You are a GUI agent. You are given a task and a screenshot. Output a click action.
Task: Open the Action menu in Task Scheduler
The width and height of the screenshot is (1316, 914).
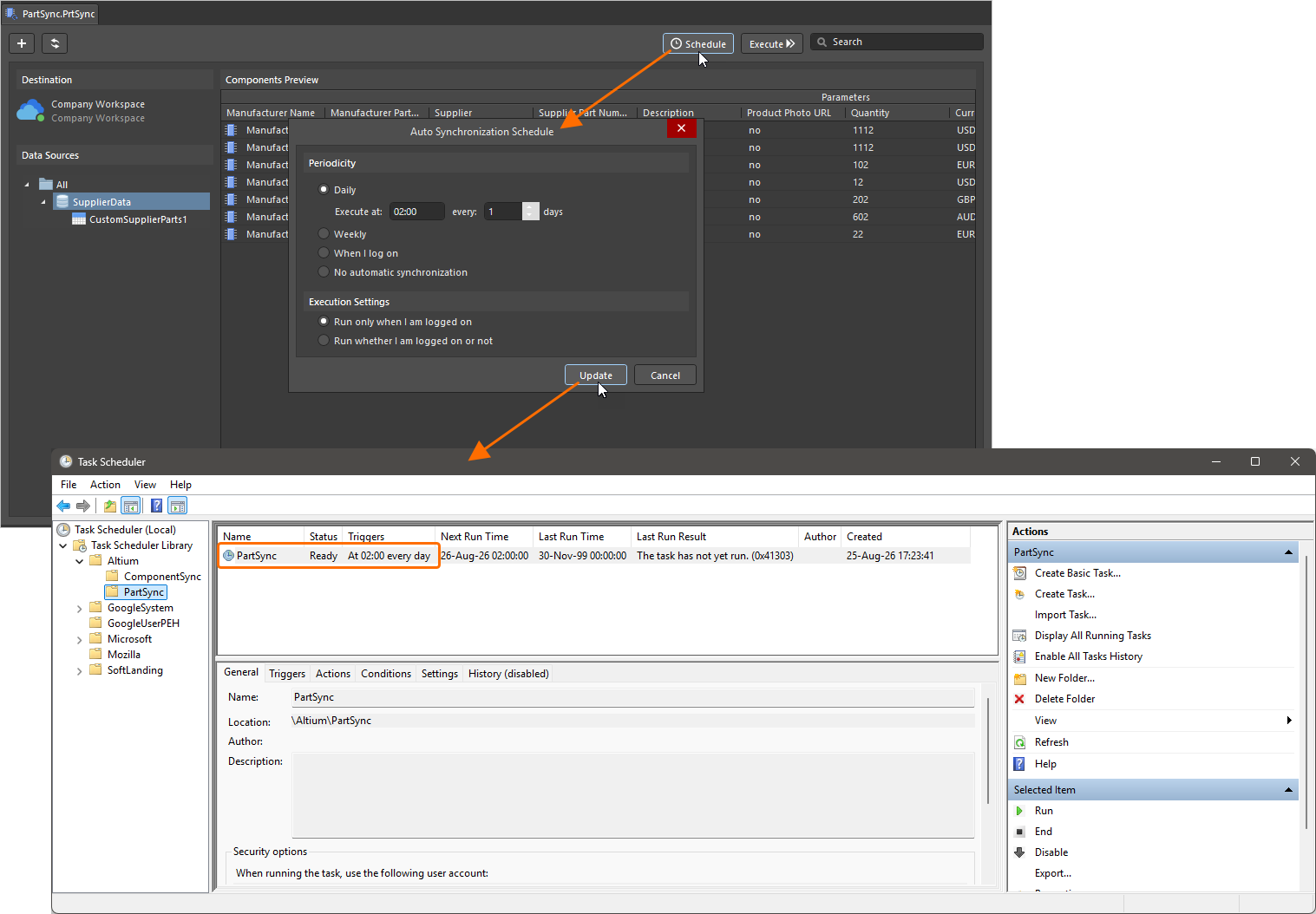[x=105, y=485]
